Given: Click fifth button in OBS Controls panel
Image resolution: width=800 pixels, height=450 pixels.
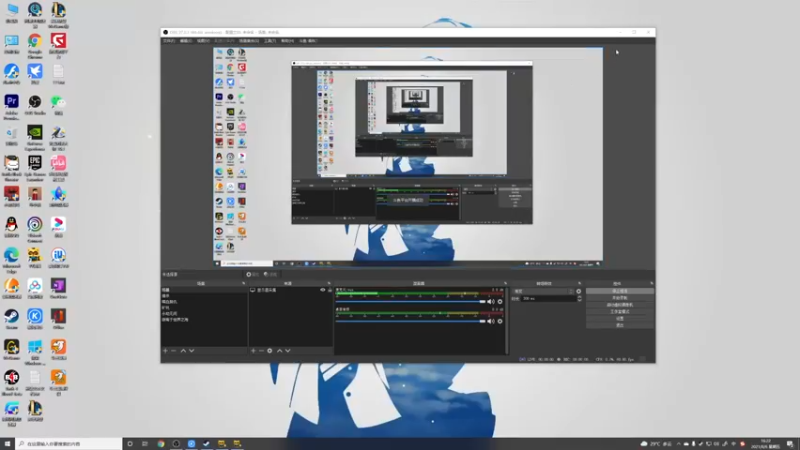Looking at the screenshot, I should (620, 318).
